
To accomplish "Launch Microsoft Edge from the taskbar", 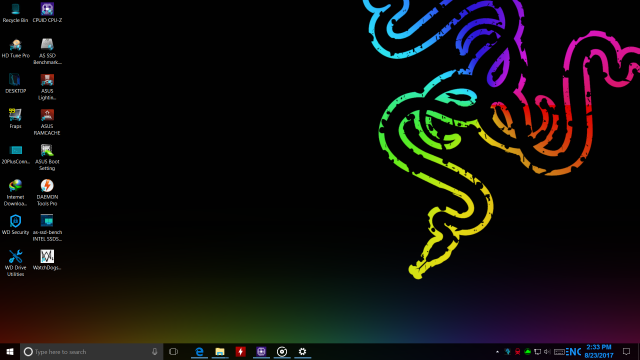I will pos(199,351).
